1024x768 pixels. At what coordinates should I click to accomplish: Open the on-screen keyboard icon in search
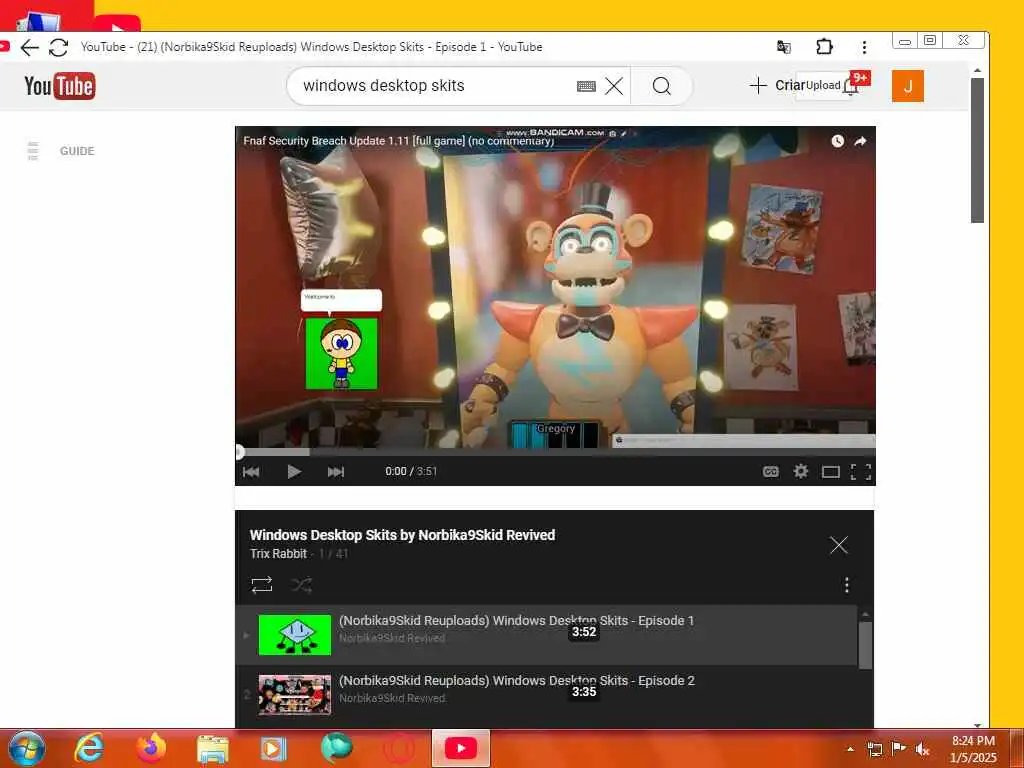pos(586,86)
